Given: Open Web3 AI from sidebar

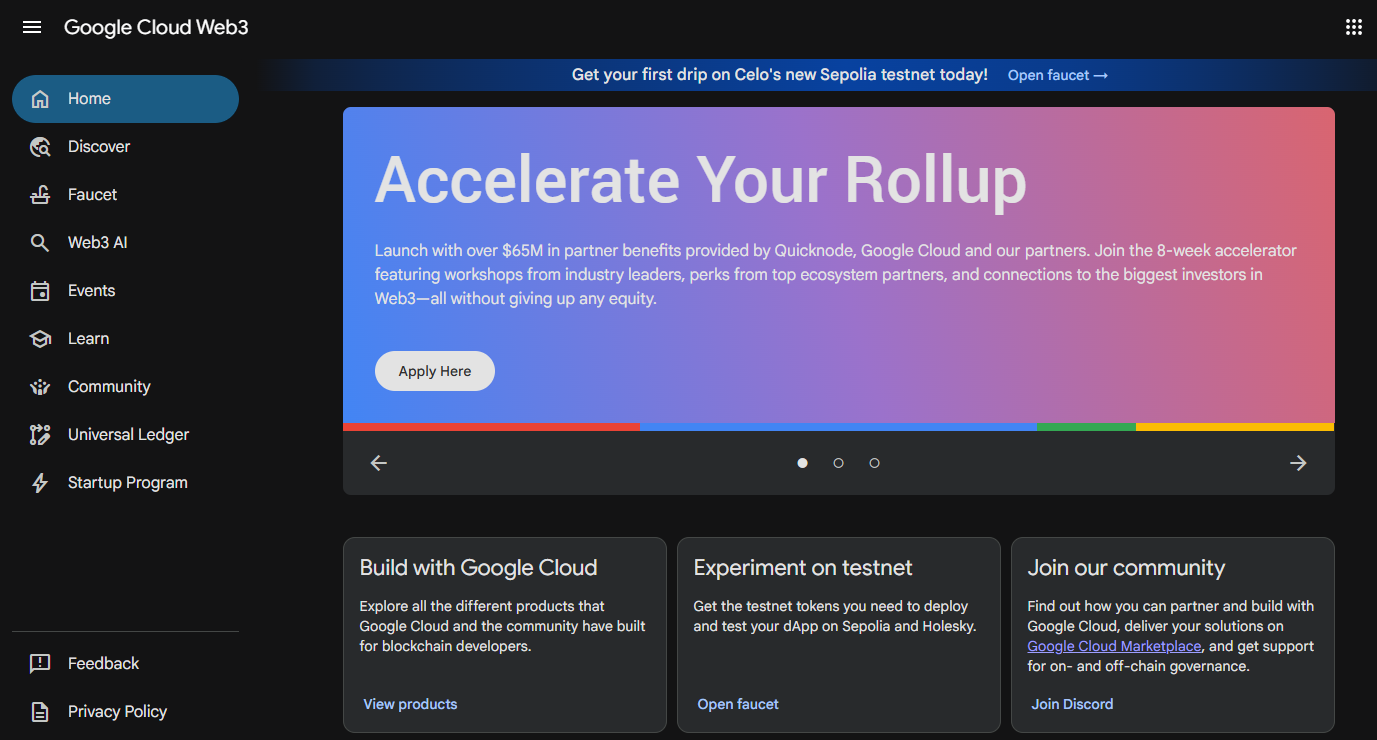Looking at the screenshot, I should 125,243.
